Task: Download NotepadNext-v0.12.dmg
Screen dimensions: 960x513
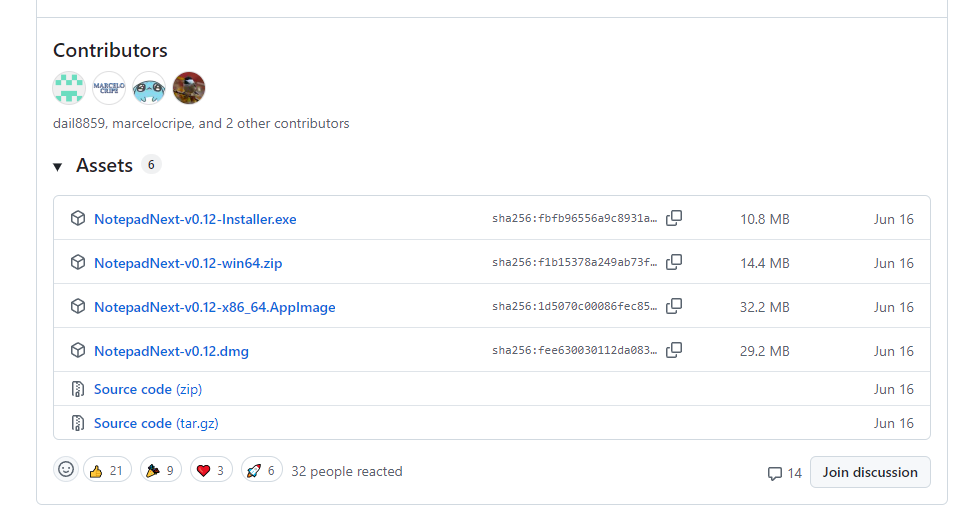Action: point(171,351)
